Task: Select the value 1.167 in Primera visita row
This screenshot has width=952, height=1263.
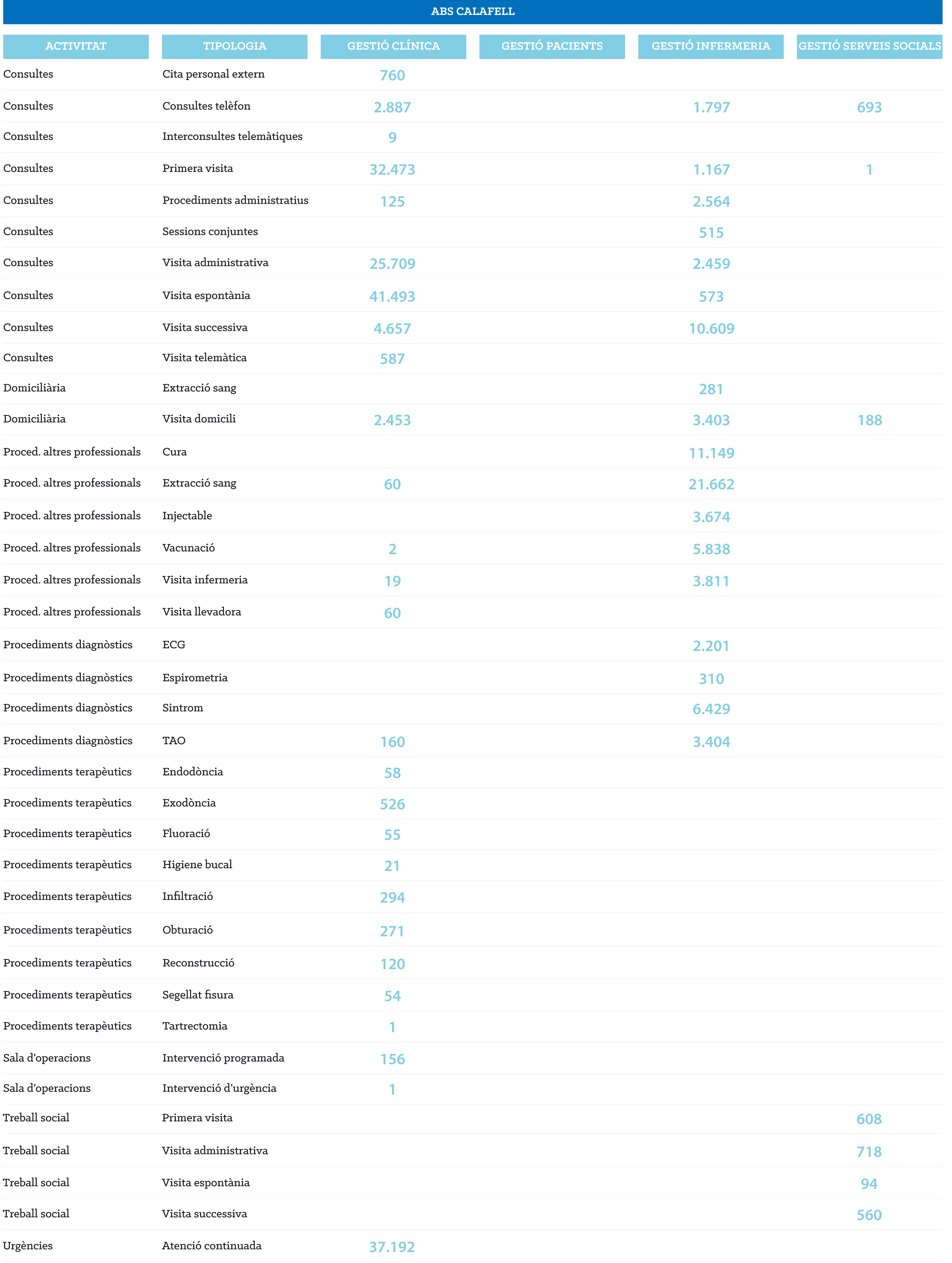Action: (712, 170)
